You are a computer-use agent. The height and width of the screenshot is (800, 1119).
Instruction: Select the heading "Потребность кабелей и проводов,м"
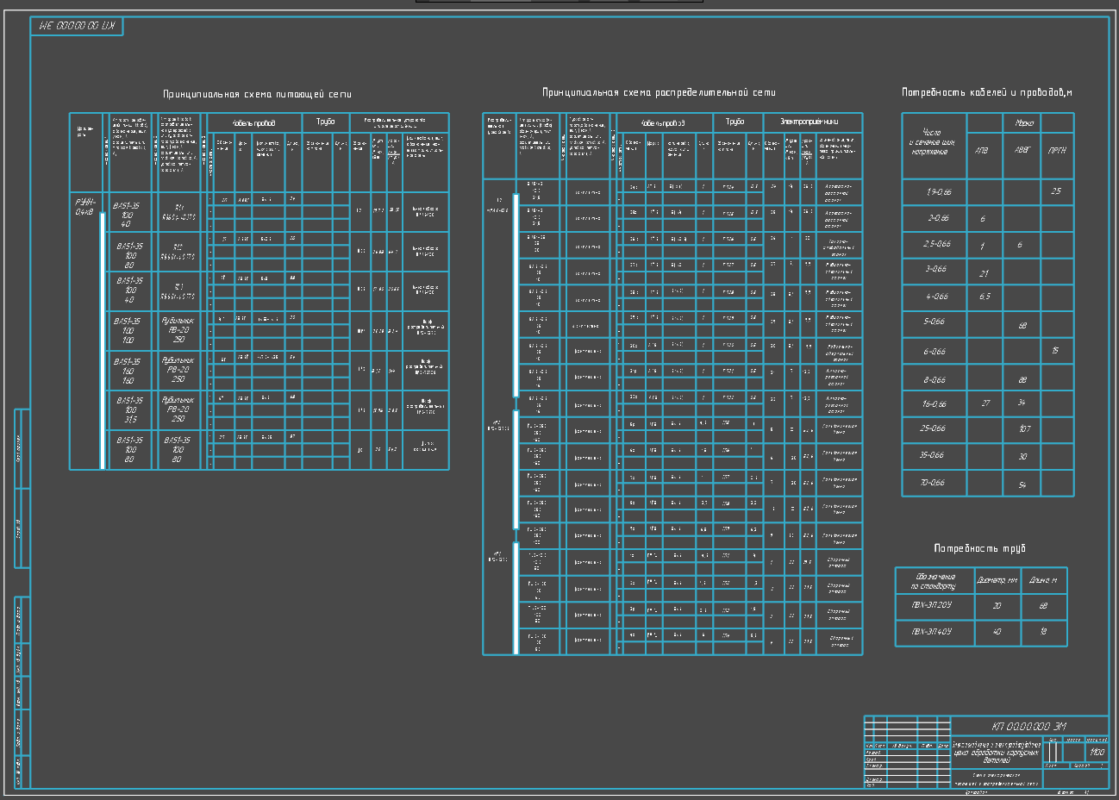pos(987,93)
